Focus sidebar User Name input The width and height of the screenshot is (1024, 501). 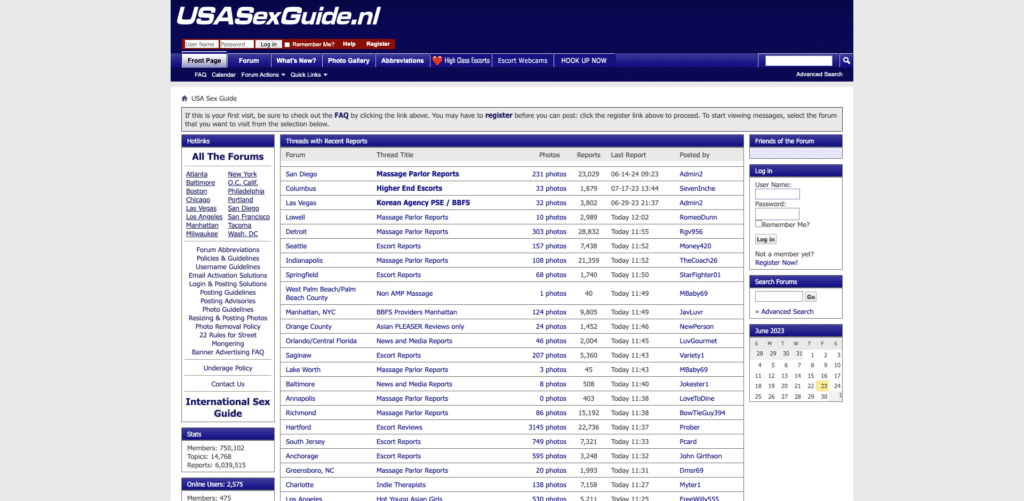777,194
